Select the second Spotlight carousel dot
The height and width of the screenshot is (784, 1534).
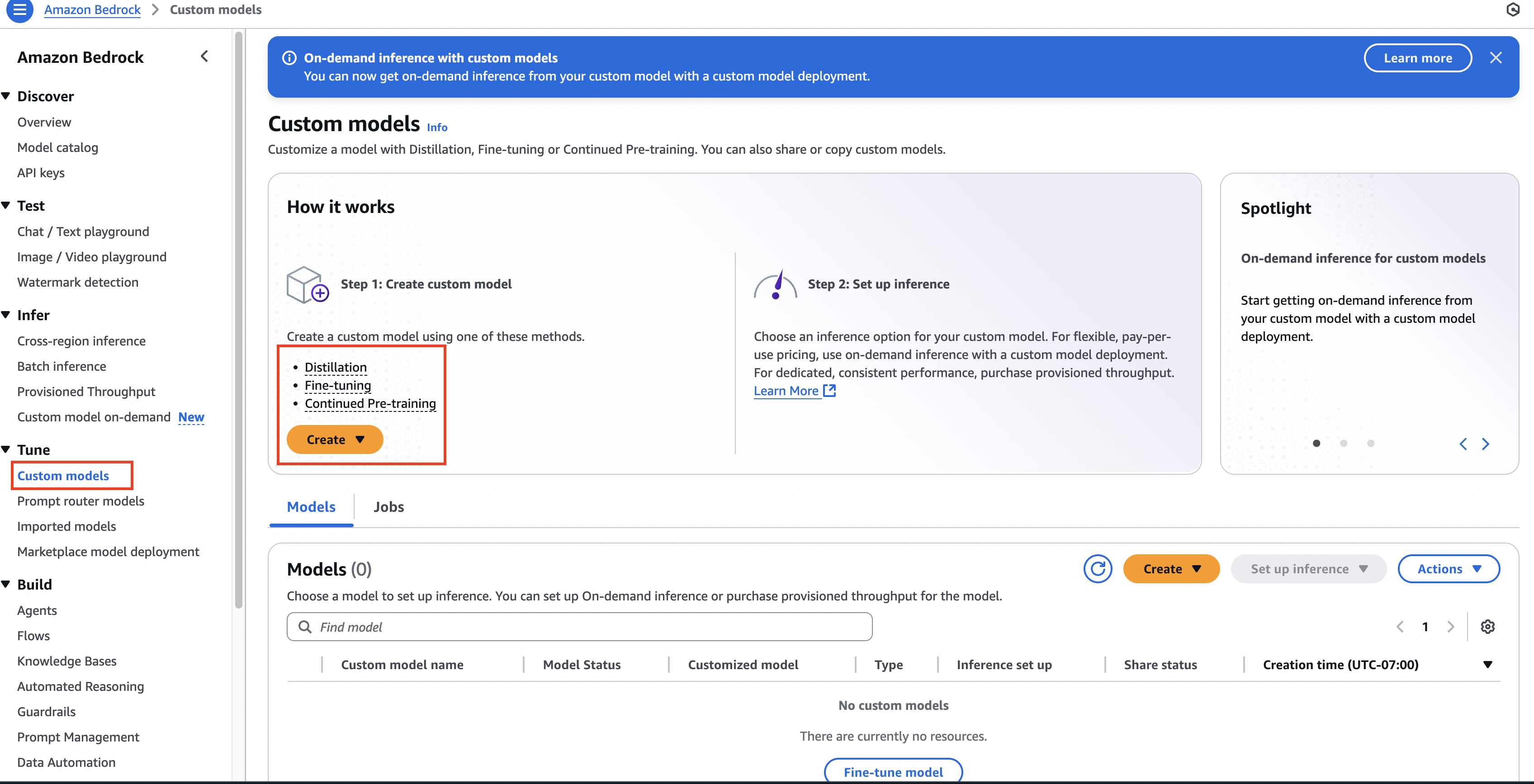pos(1344,443)
